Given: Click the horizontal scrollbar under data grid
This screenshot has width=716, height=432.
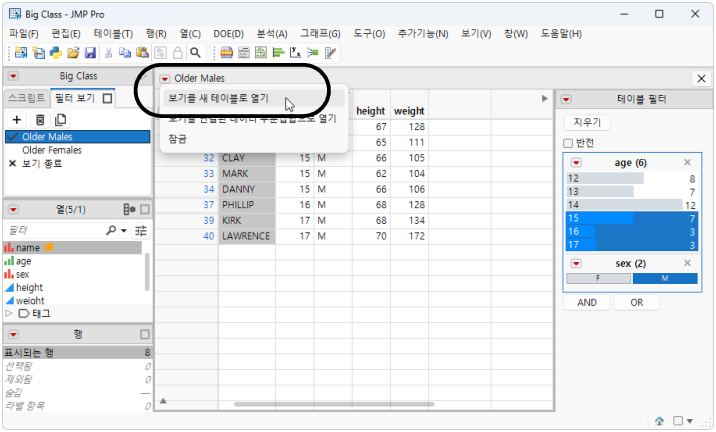Looking at the screenshot, I should pyautogui.click(x=333, y=404).
